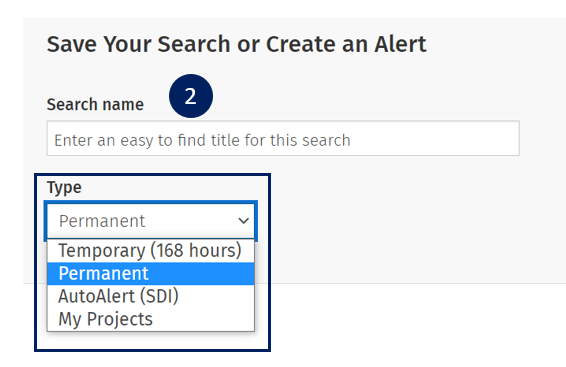Image resolution: width=566 pixels, height=367 pixels.
Task: Click the chevron arrow in Type dropdown
Action: (x=244, y=220)
